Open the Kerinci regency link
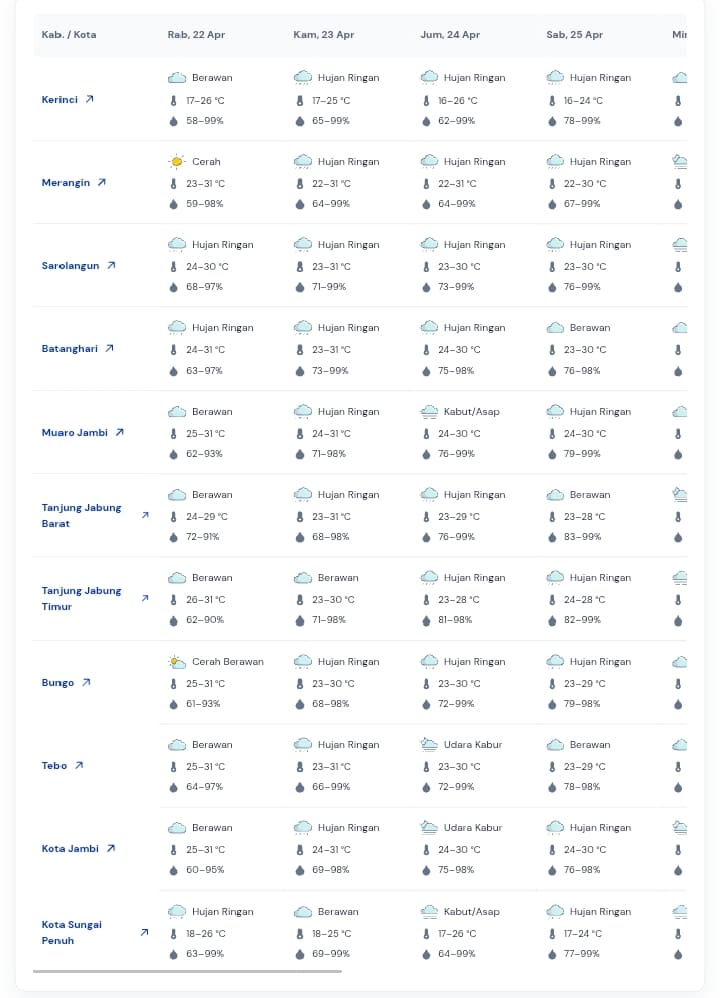This screenshot has width=720, height=998. (x=60, y=99)
